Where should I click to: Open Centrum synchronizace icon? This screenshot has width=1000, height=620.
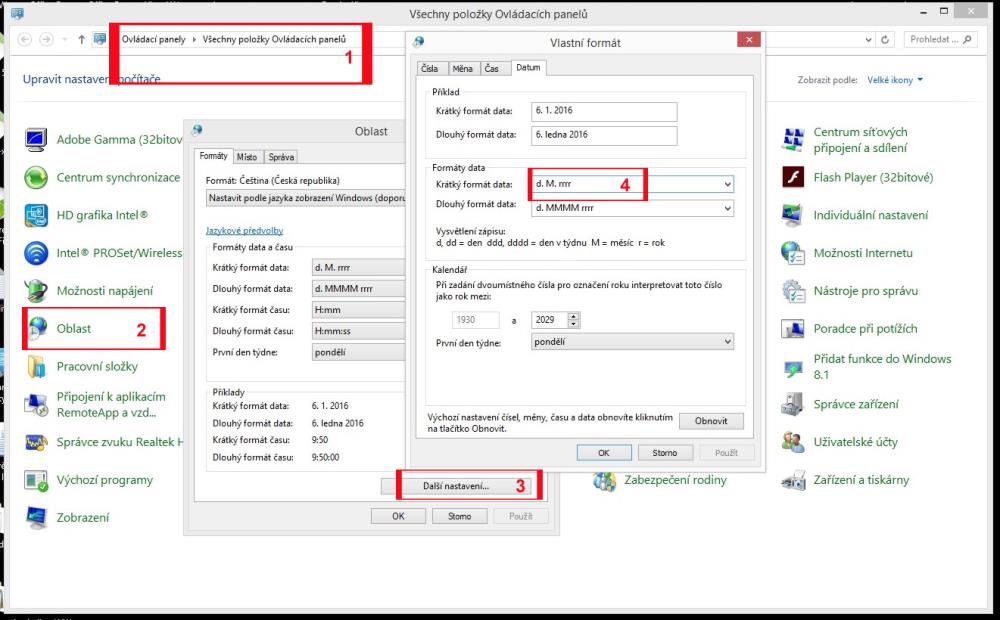[36, 177]
